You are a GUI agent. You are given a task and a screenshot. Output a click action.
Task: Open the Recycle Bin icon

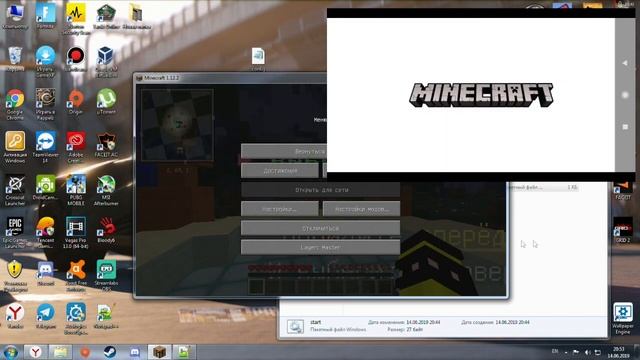tap(15, 58)
